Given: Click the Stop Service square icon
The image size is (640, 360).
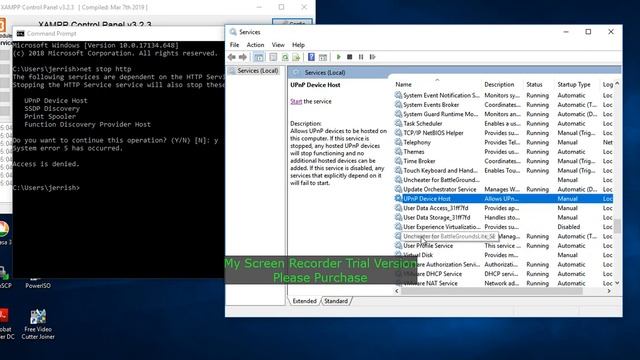Looking at the screenshot, I should pos(349,57).
